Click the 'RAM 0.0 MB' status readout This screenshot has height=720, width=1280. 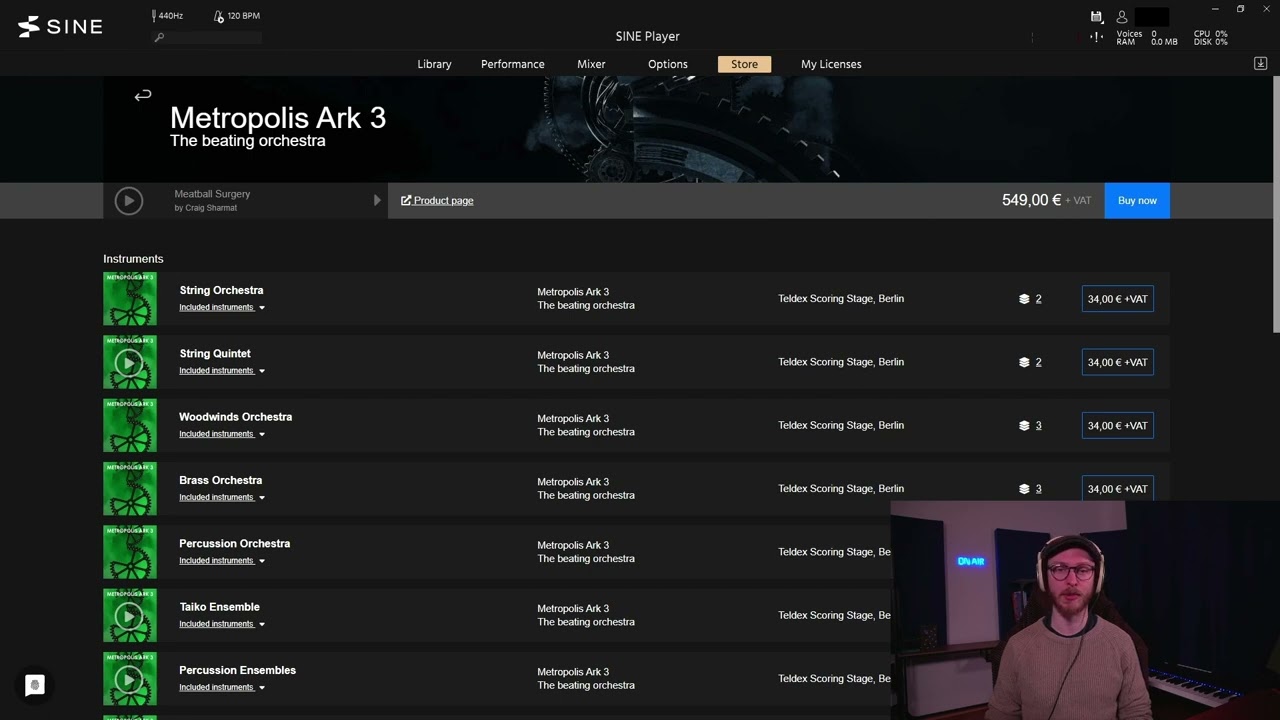(1147, 42)
